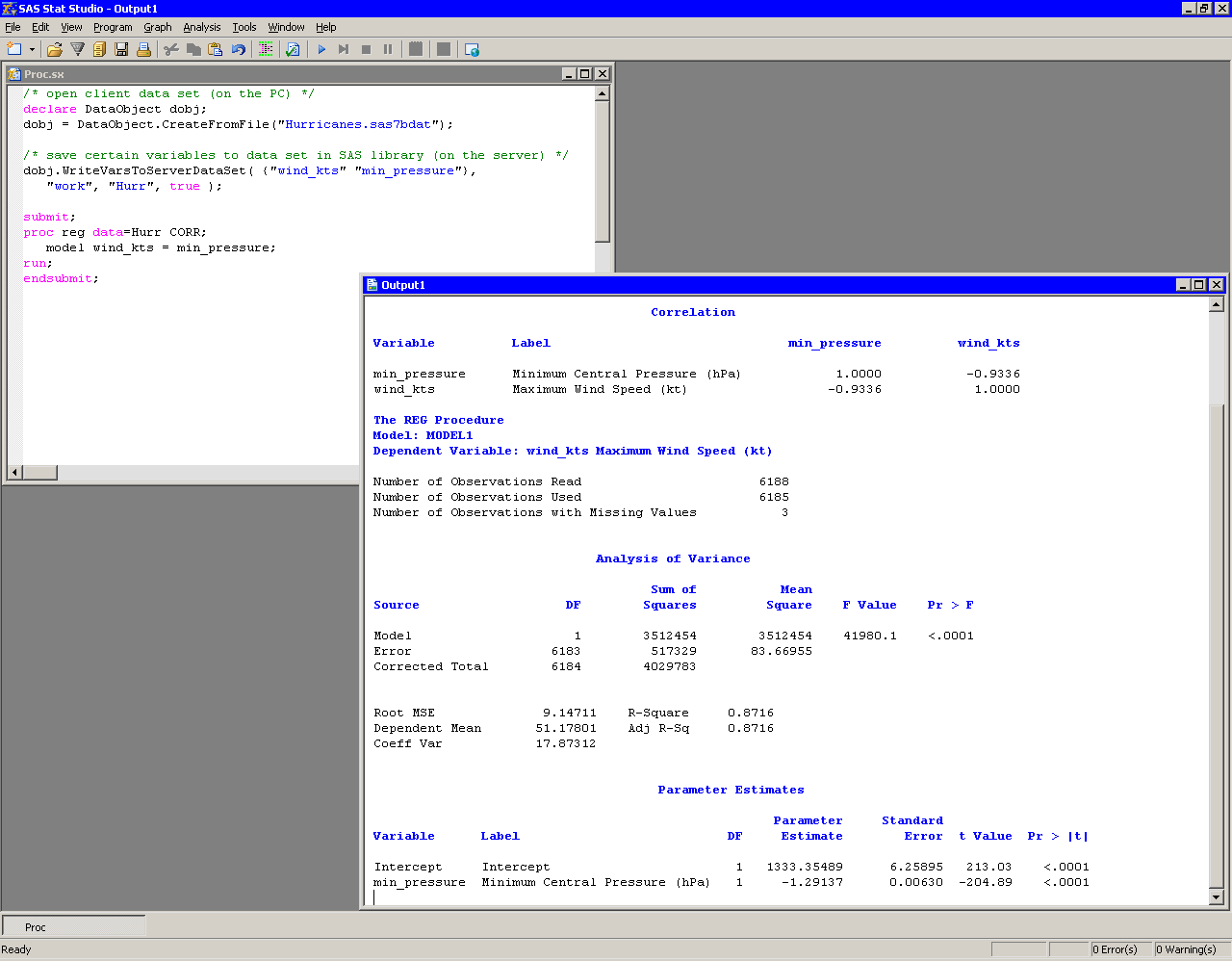This screenshot has height=961, width=1232.
Task: Click the New workspace icon in toolbar
Action: click(x=13, y=49)
